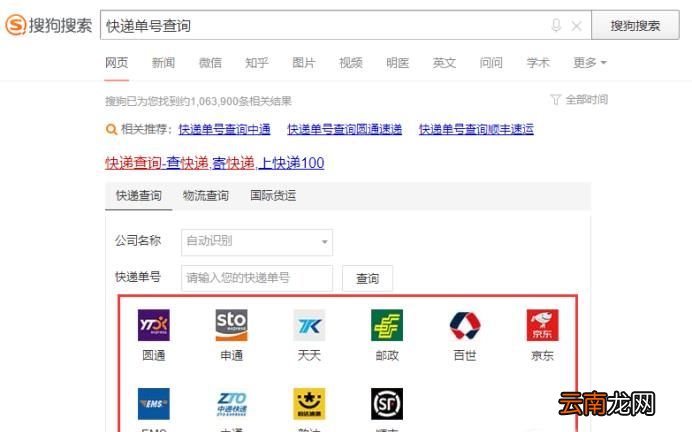Switch to the 问问 tab

pos(491,63)
